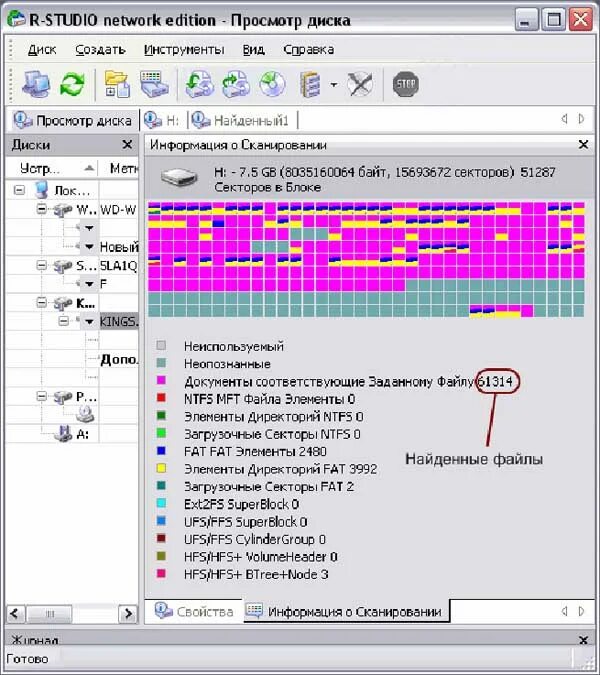Viewport: 600px width, 675px height.
Task: Collapse the Лок... computer tree node
Action: click(x=19, y=190)
